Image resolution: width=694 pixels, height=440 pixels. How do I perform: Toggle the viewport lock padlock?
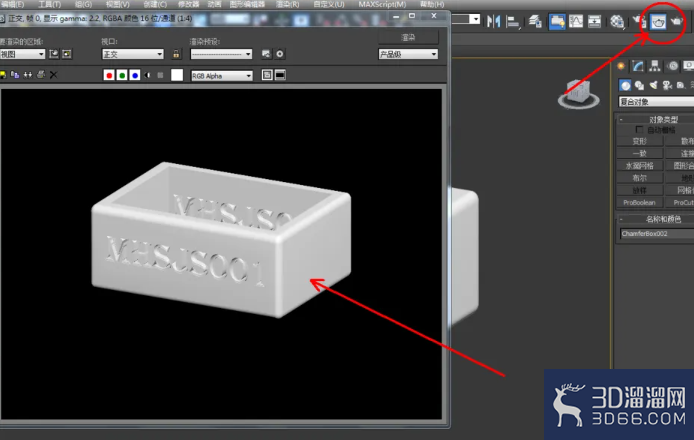[176, 54]
